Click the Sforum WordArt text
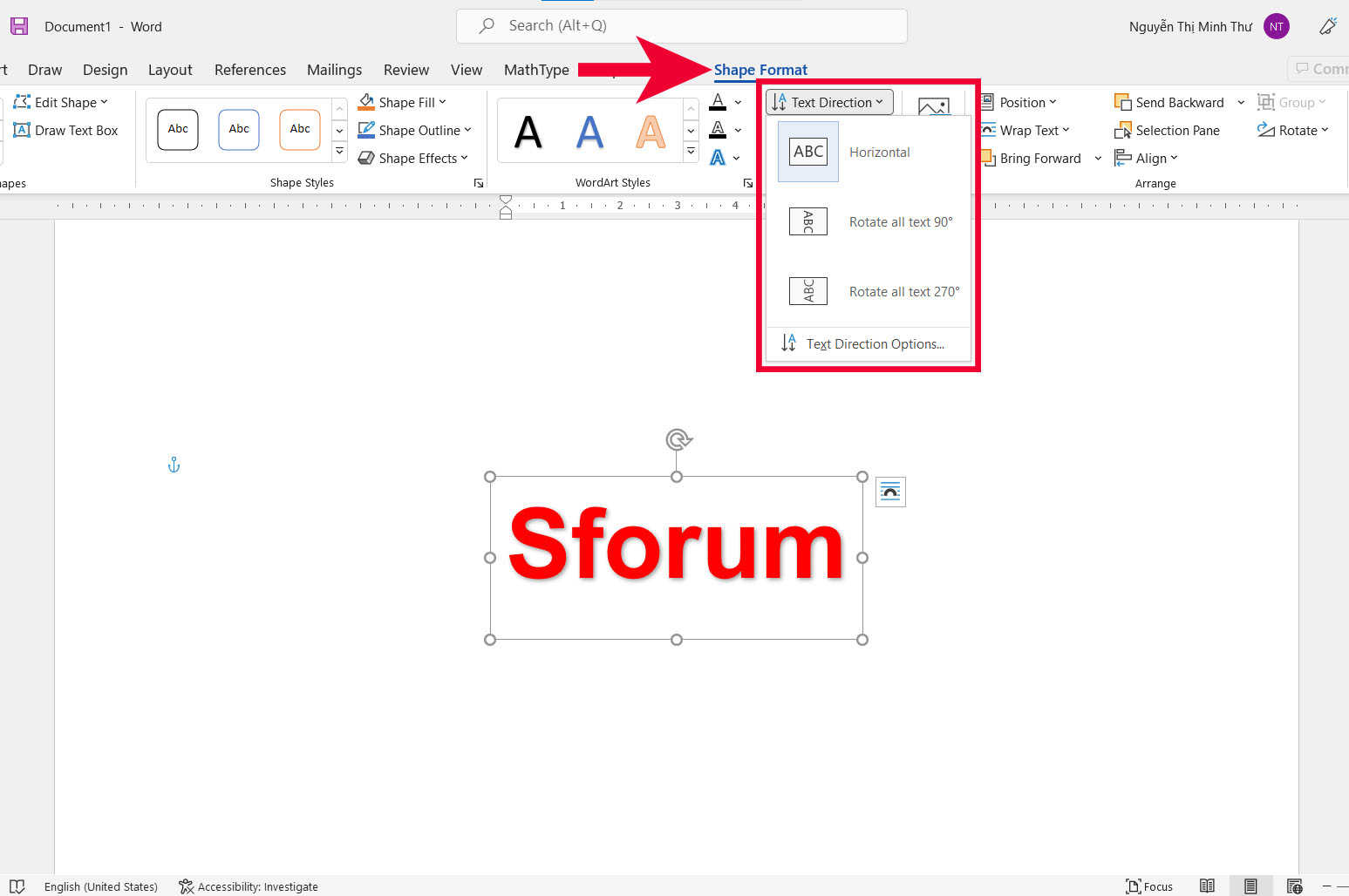Screen dimensions: 1349x896 [676, 543]
